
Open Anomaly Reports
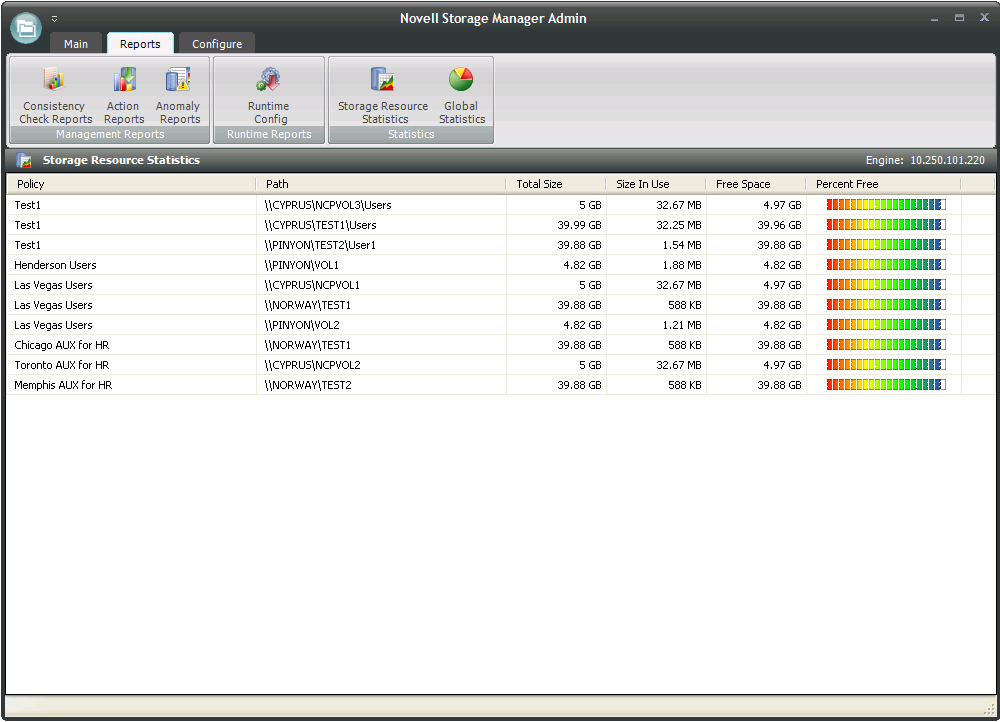(x=179, y=94)
